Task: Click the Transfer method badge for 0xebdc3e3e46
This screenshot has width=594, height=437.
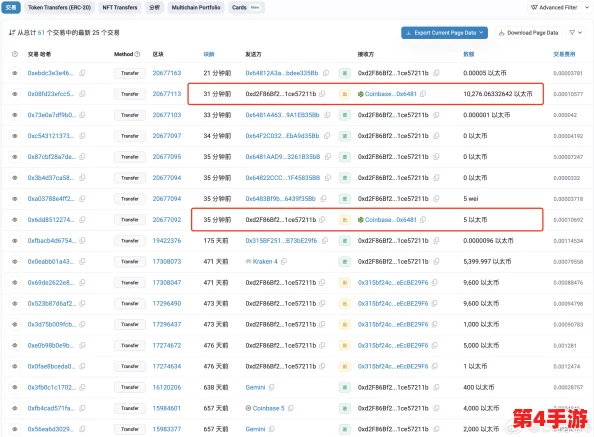Action: click(130, 73)
